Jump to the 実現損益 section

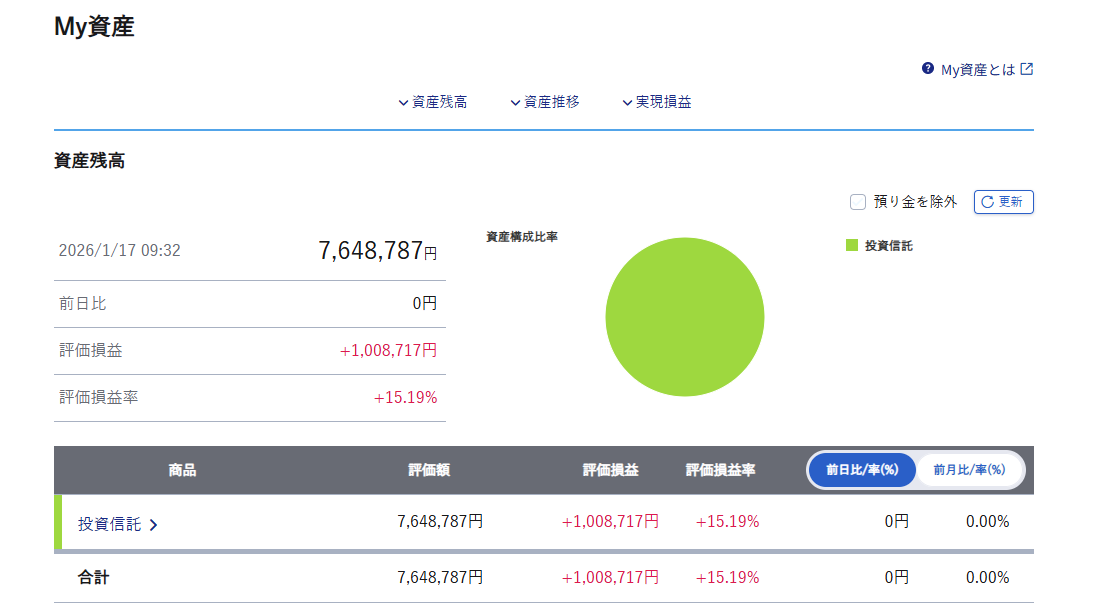(663, 102)
